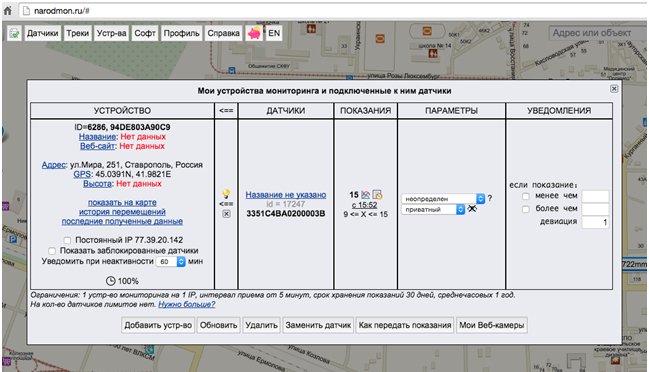Click the Адрес или объект search field
This screenshot has width=649, height=372.
tap(596, 33)
